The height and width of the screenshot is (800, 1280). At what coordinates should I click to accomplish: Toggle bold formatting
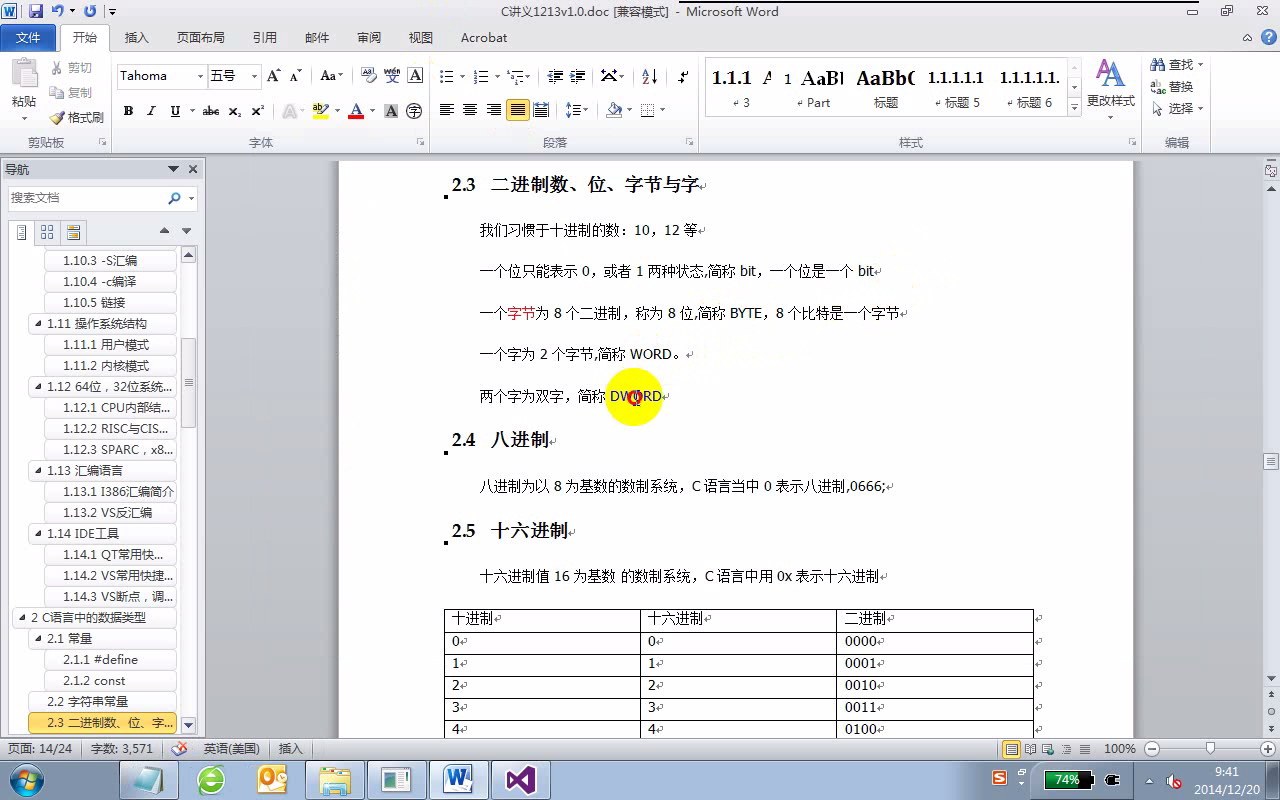click(x=128, y=111)
